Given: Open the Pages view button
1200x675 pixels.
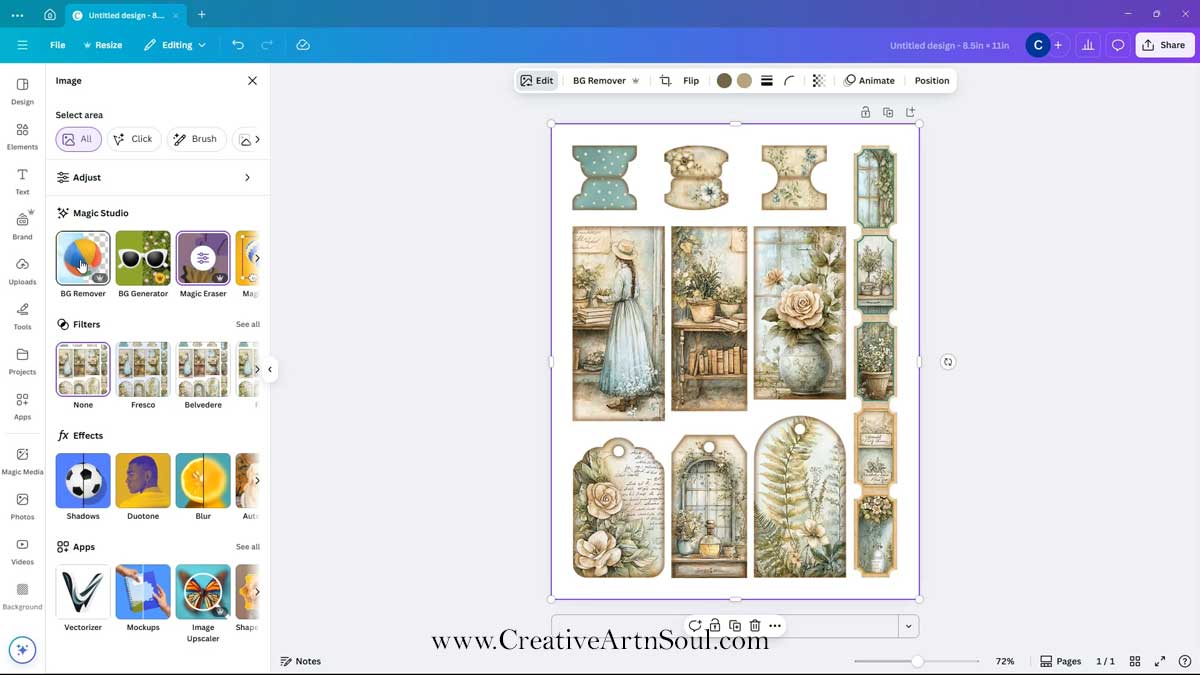Looking at the screenshot, I should click(1061, 661).
